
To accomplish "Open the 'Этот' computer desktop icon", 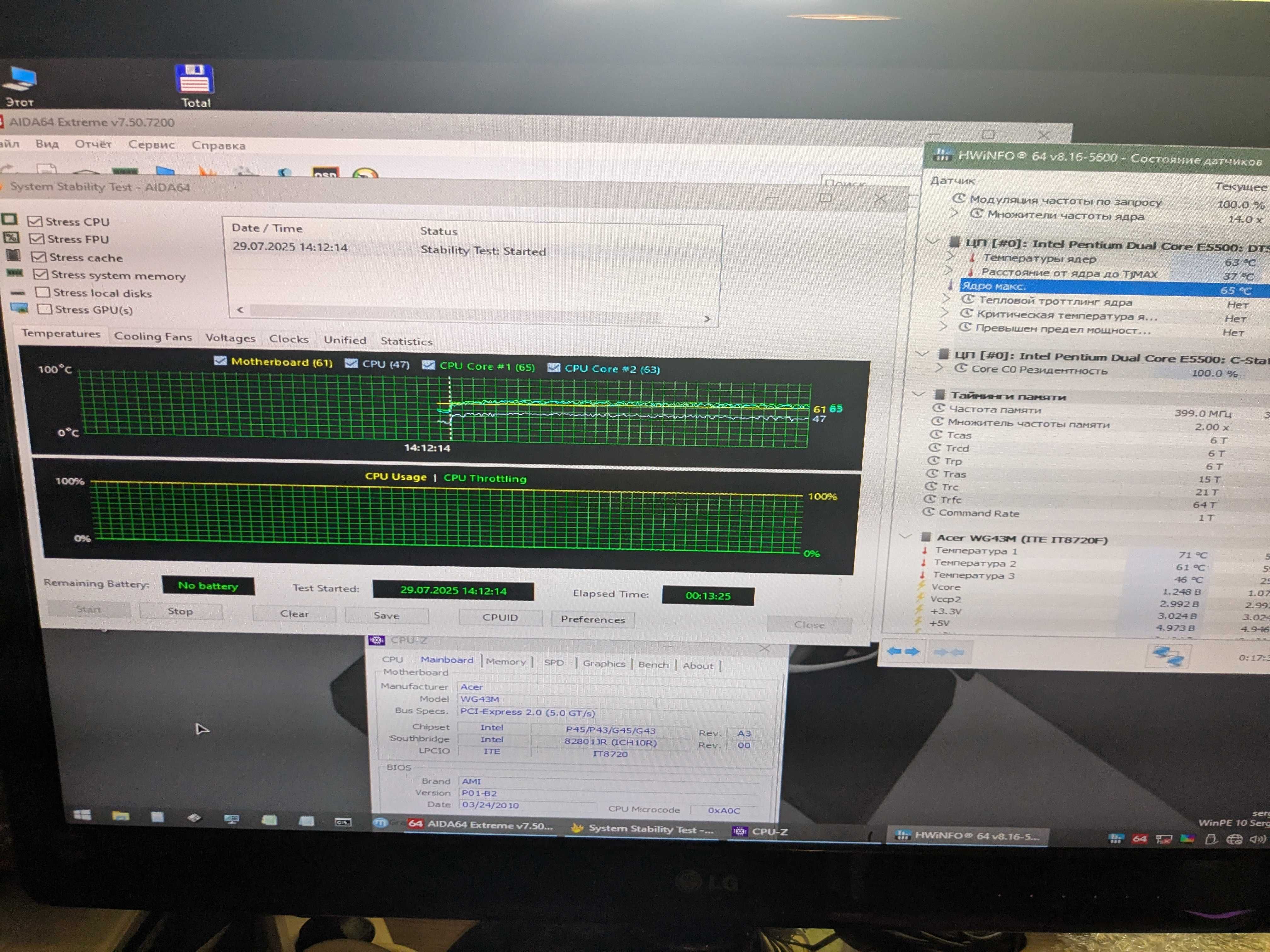I will (x=20, y=87).
